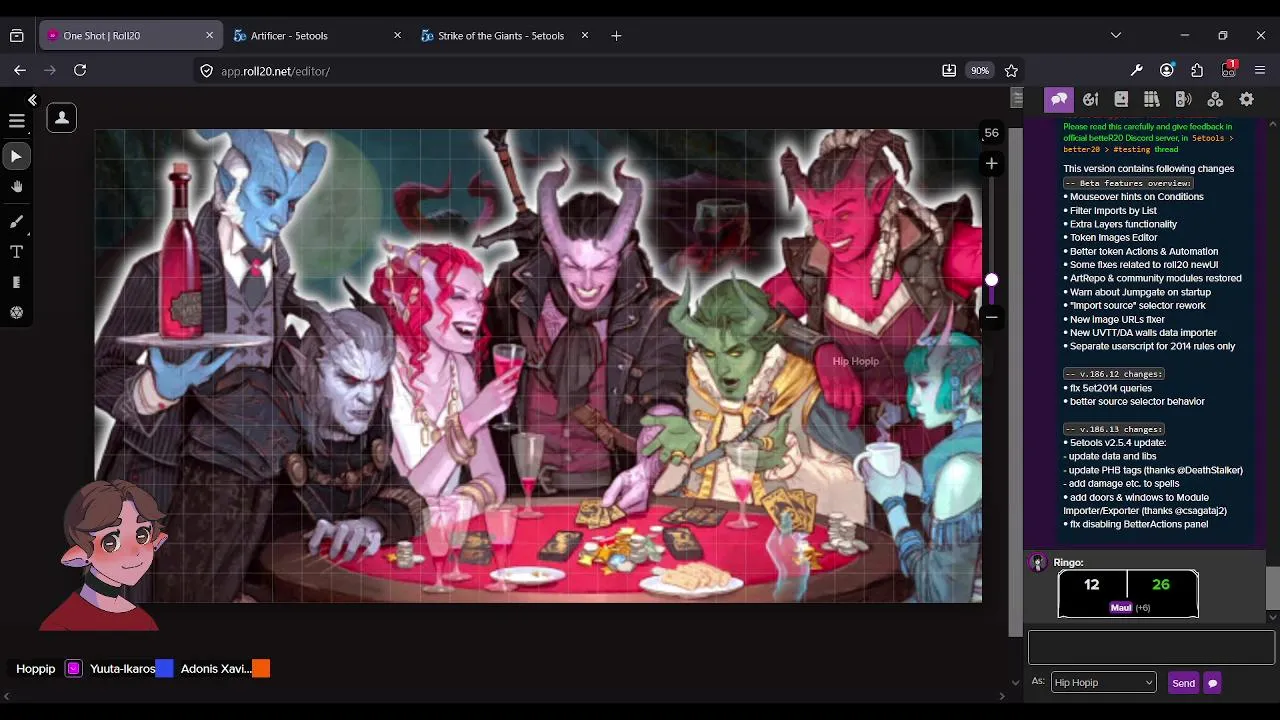This screenshot has width=1280, height=720.
Task: Pick the ruler measure tool
Action: 16,283
